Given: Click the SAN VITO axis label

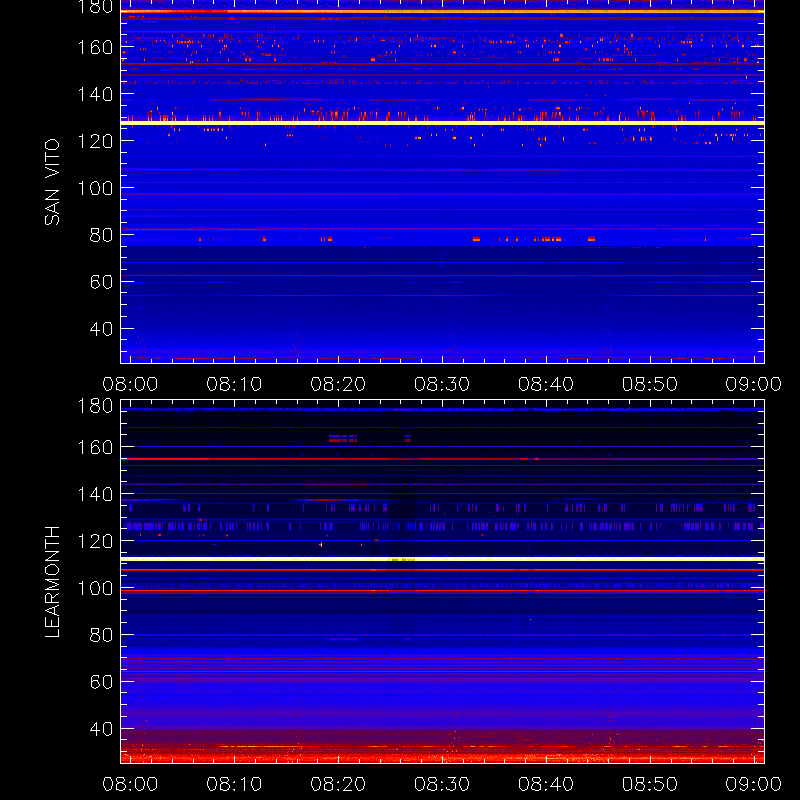Looking at the screenshot, I should coord(52,182).
